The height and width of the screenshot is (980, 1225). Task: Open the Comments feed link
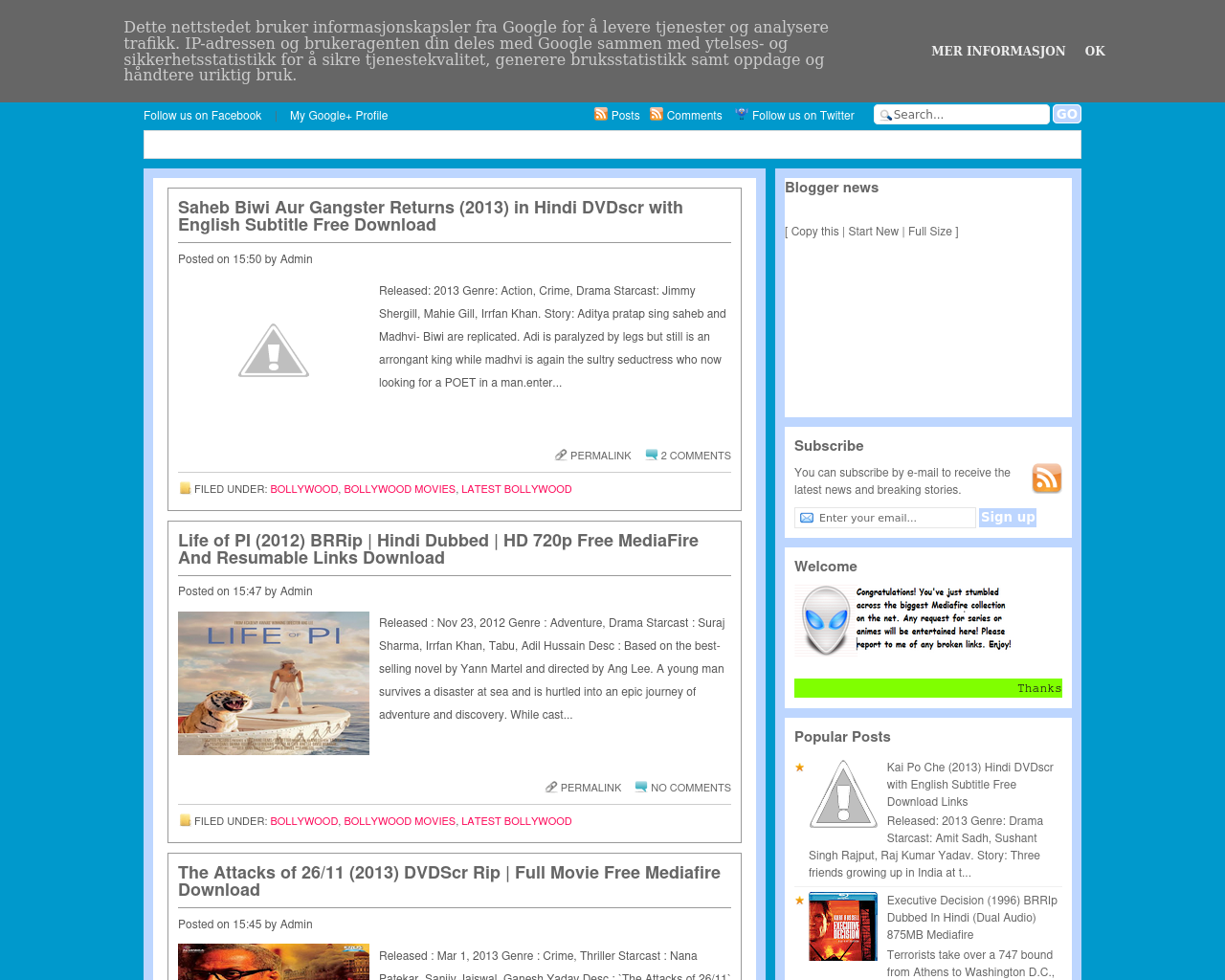click(x=694, y=116)
